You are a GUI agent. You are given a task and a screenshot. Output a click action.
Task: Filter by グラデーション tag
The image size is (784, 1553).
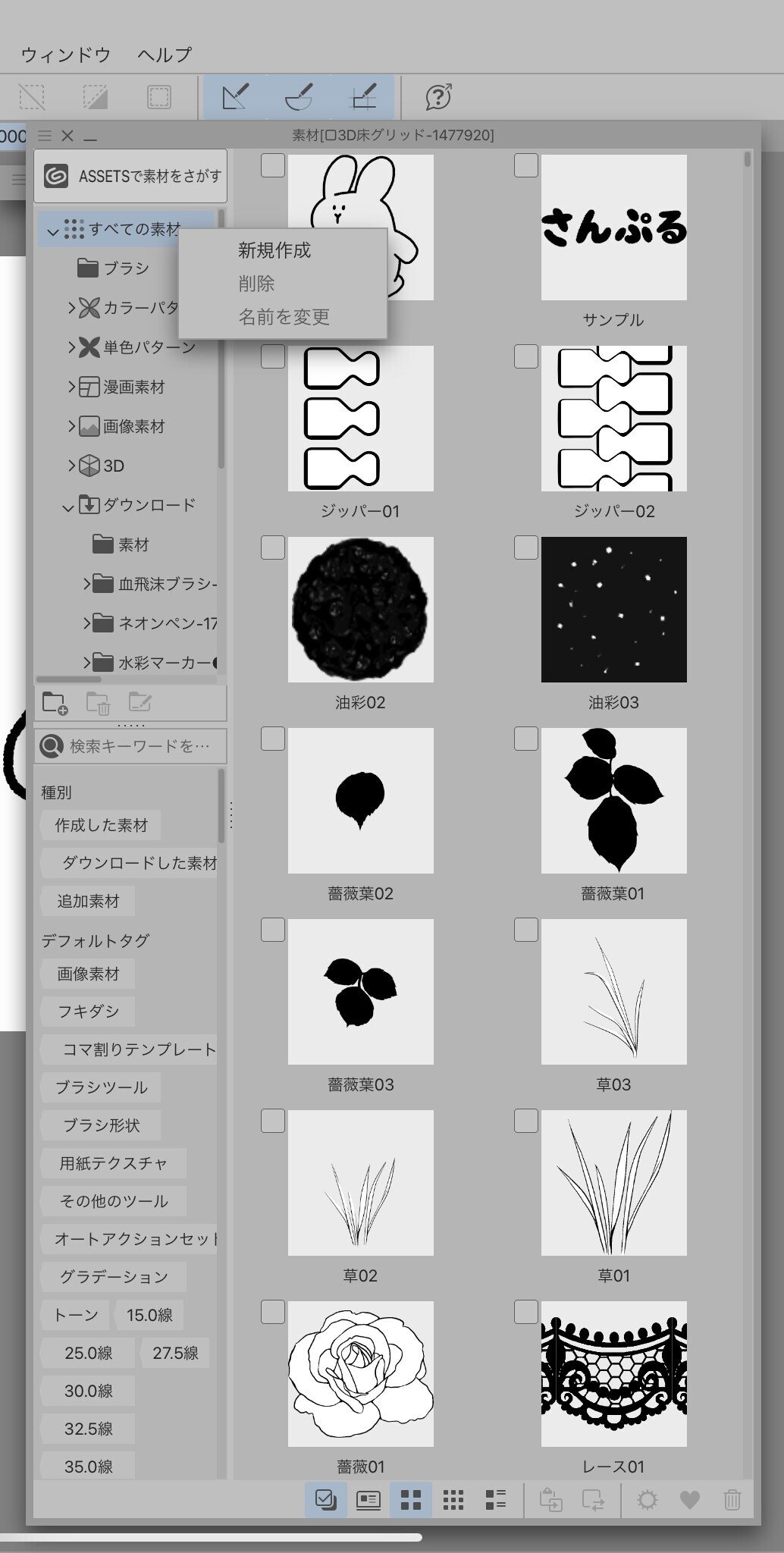pos(114,1276)
